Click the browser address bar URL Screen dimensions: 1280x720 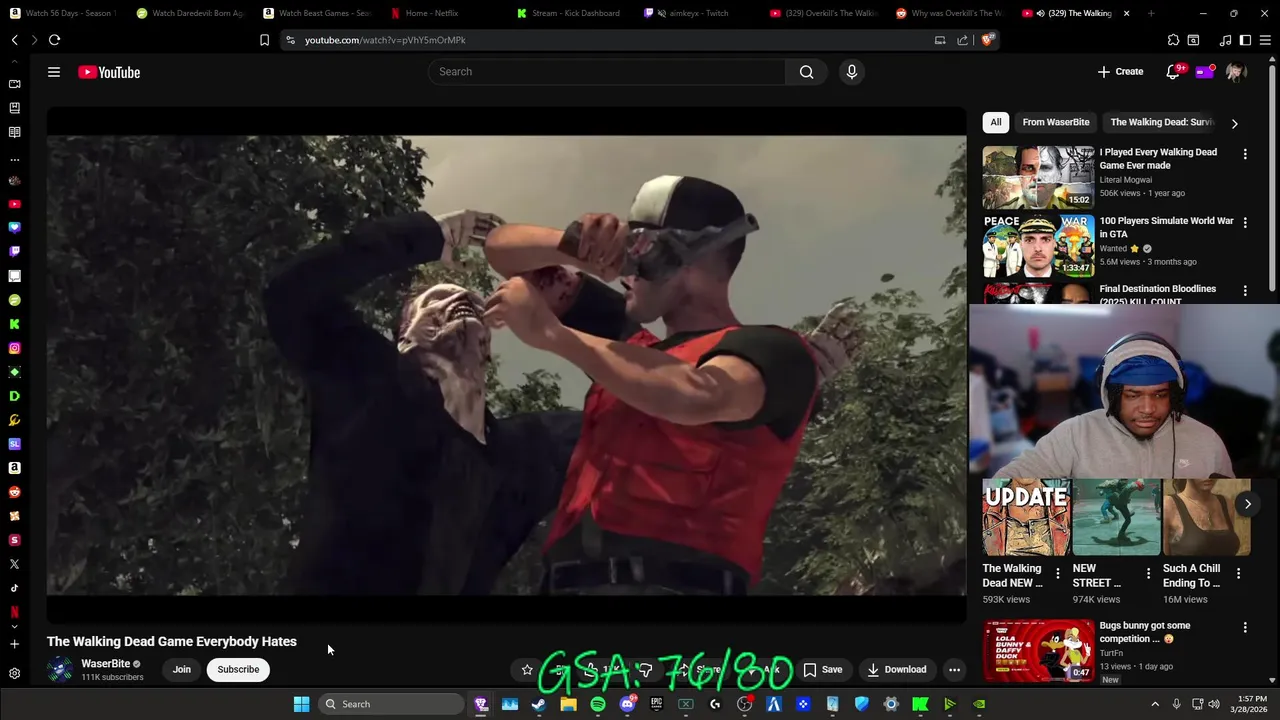coord(385,40)
